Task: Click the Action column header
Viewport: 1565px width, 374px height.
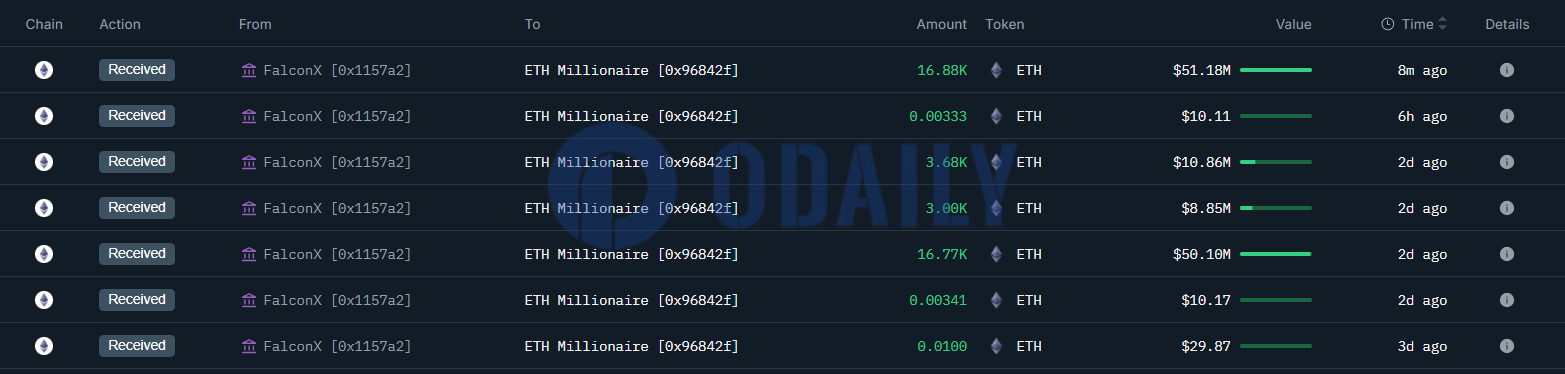Action: [x=120, y=24]
